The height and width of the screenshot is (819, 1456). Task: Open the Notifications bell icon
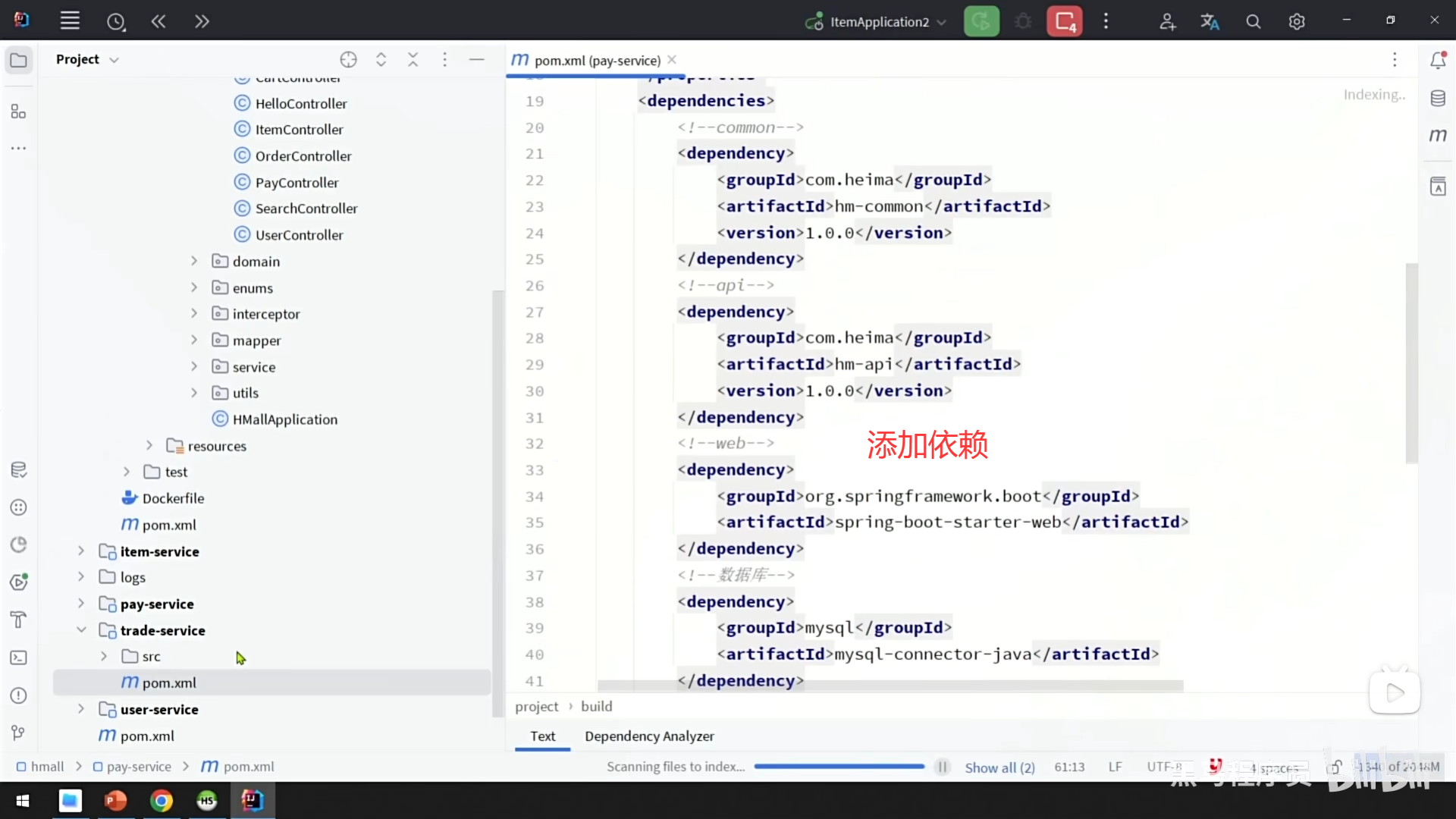point(1438,61)
